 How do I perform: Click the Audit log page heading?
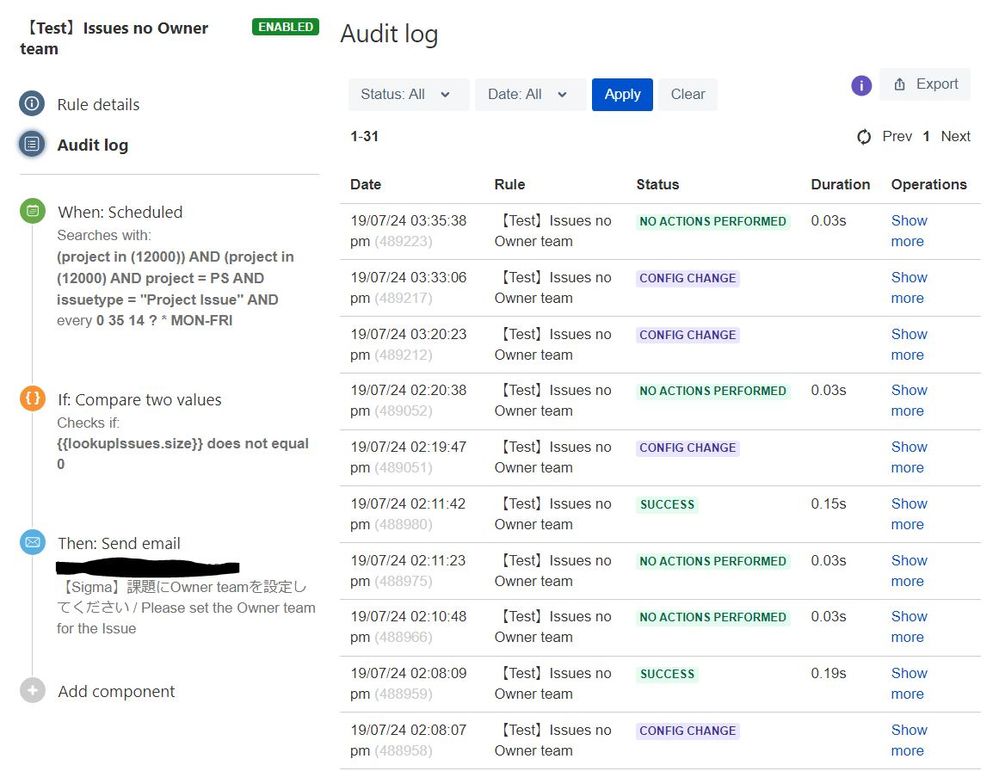tap(389, 34)
